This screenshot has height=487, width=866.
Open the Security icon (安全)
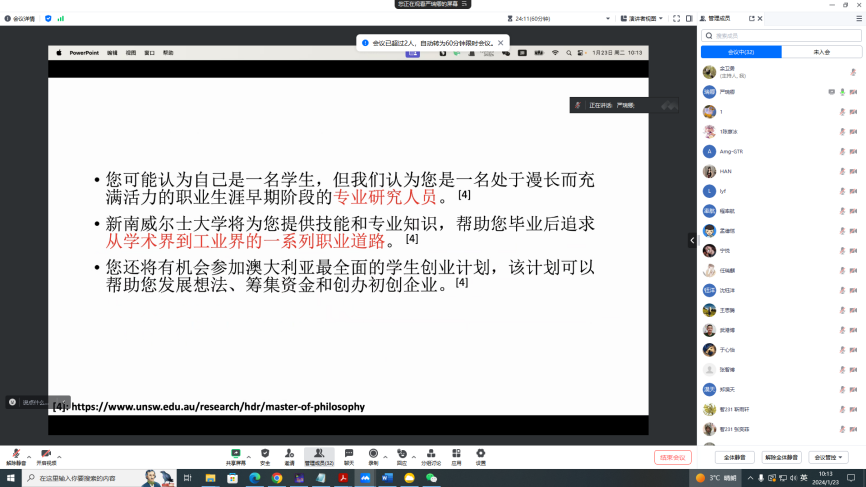265,455
